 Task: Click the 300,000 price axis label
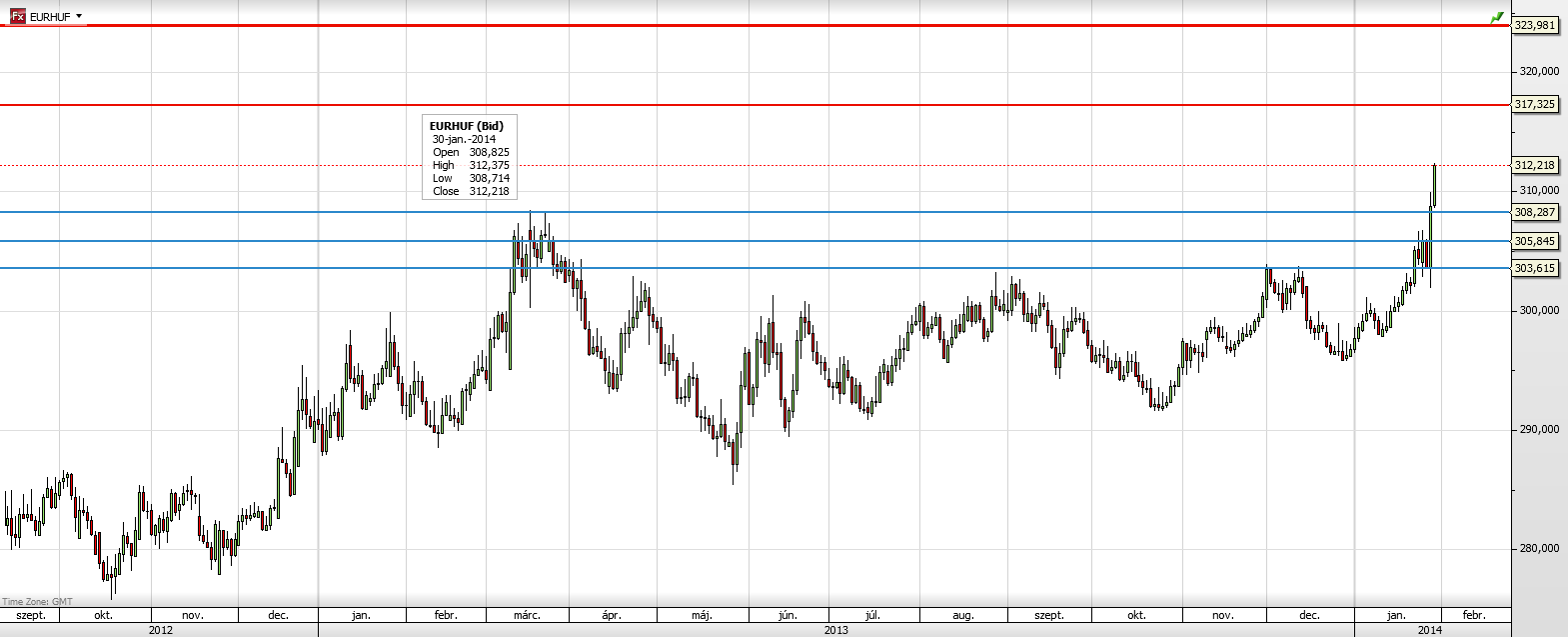[1539, 310]
